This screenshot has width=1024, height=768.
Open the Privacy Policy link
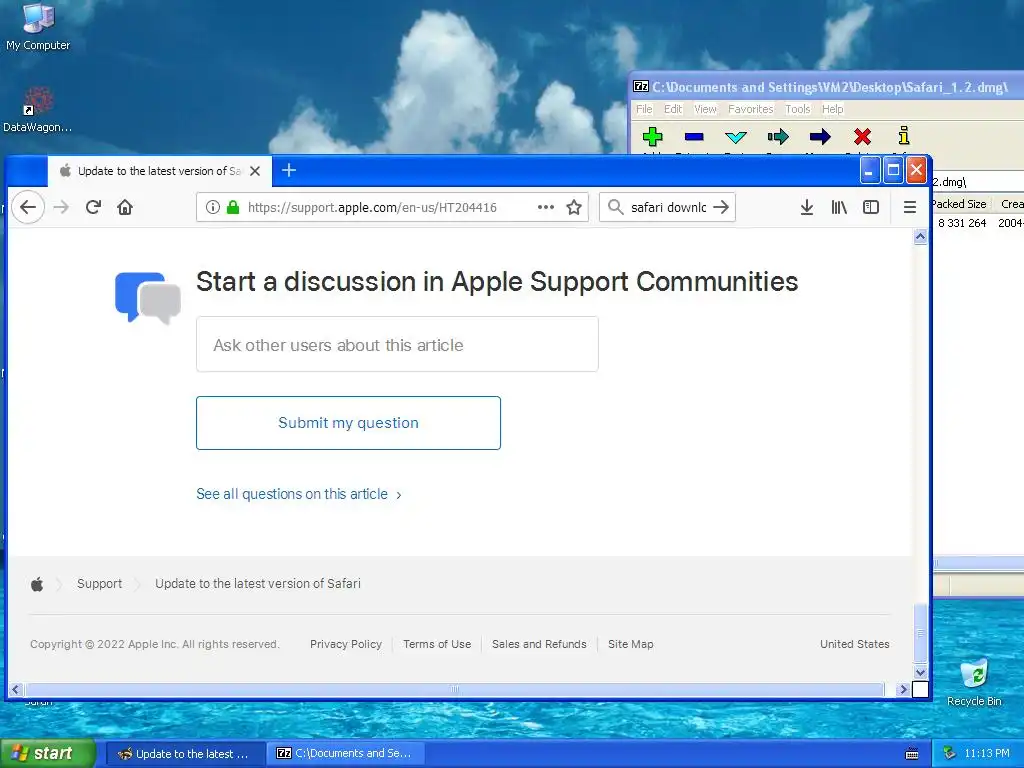pyautogui.click(x=345, y=644)
